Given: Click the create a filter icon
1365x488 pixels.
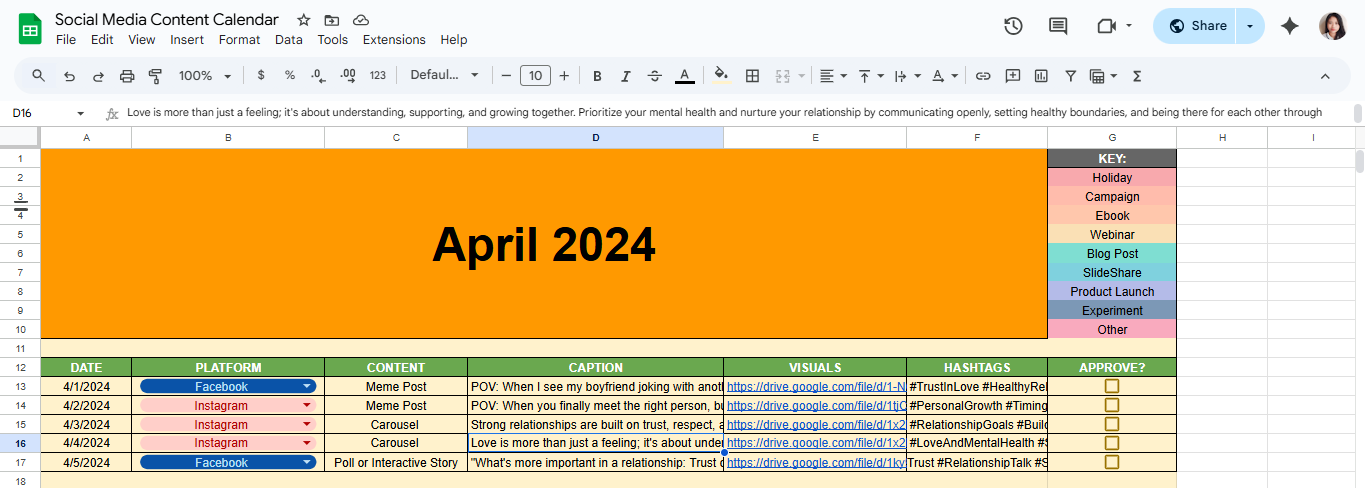Looking at the screenshot, I should (1070, 76).
